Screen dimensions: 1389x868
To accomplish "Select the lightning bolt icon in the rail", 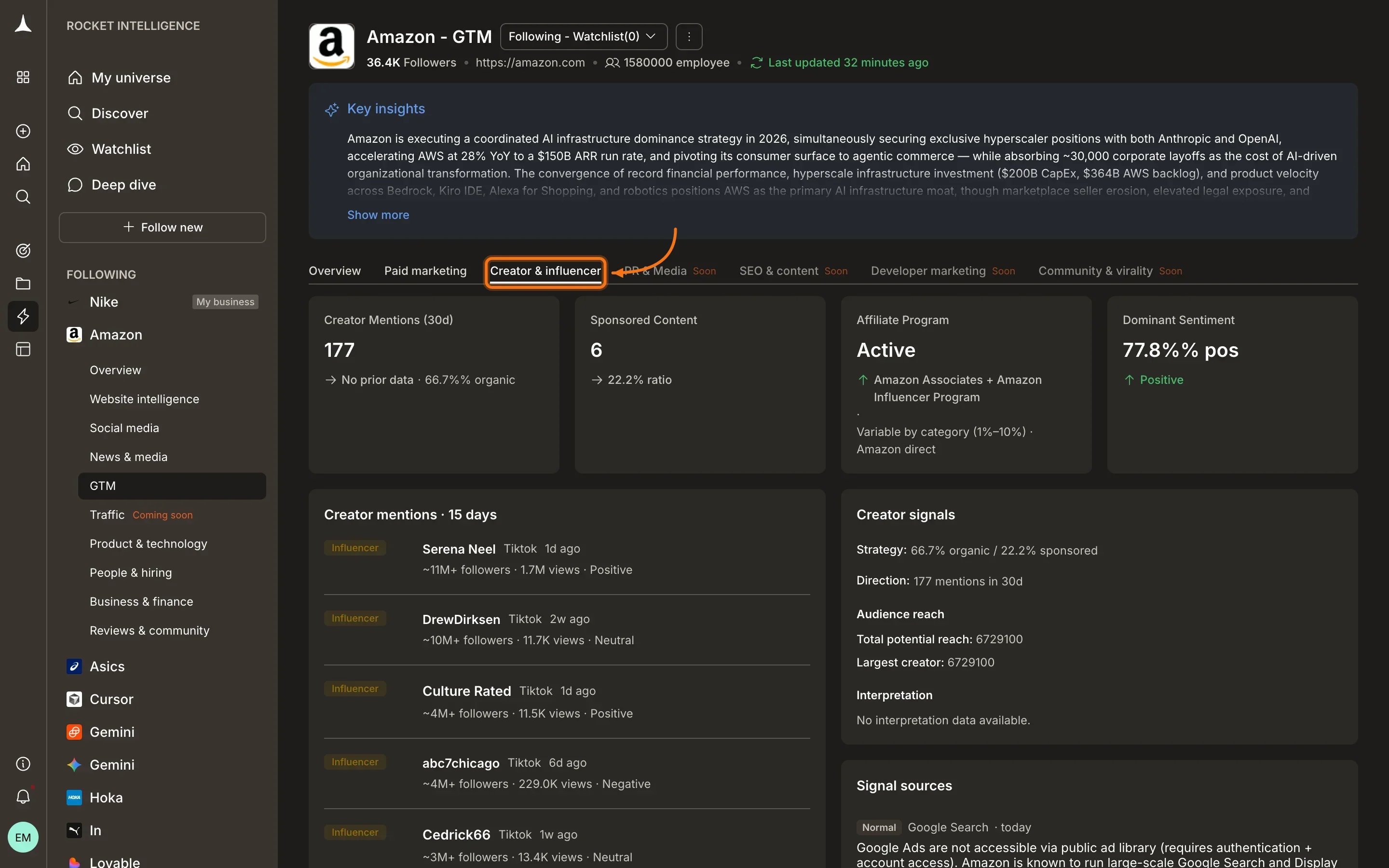I will [23, 316].
